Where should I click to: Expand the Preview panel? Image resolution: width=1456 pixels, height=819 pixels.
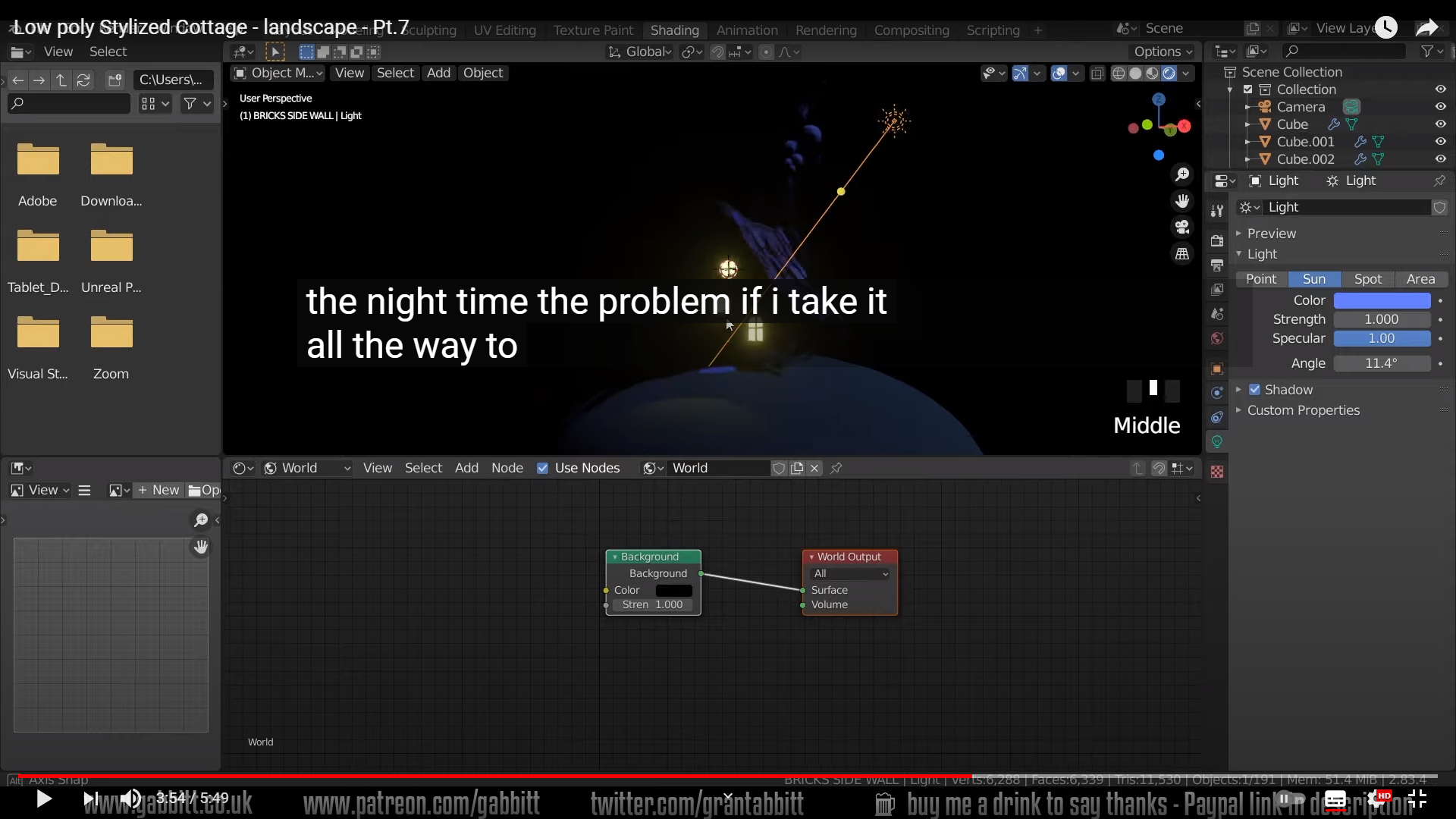[1271, 234]
